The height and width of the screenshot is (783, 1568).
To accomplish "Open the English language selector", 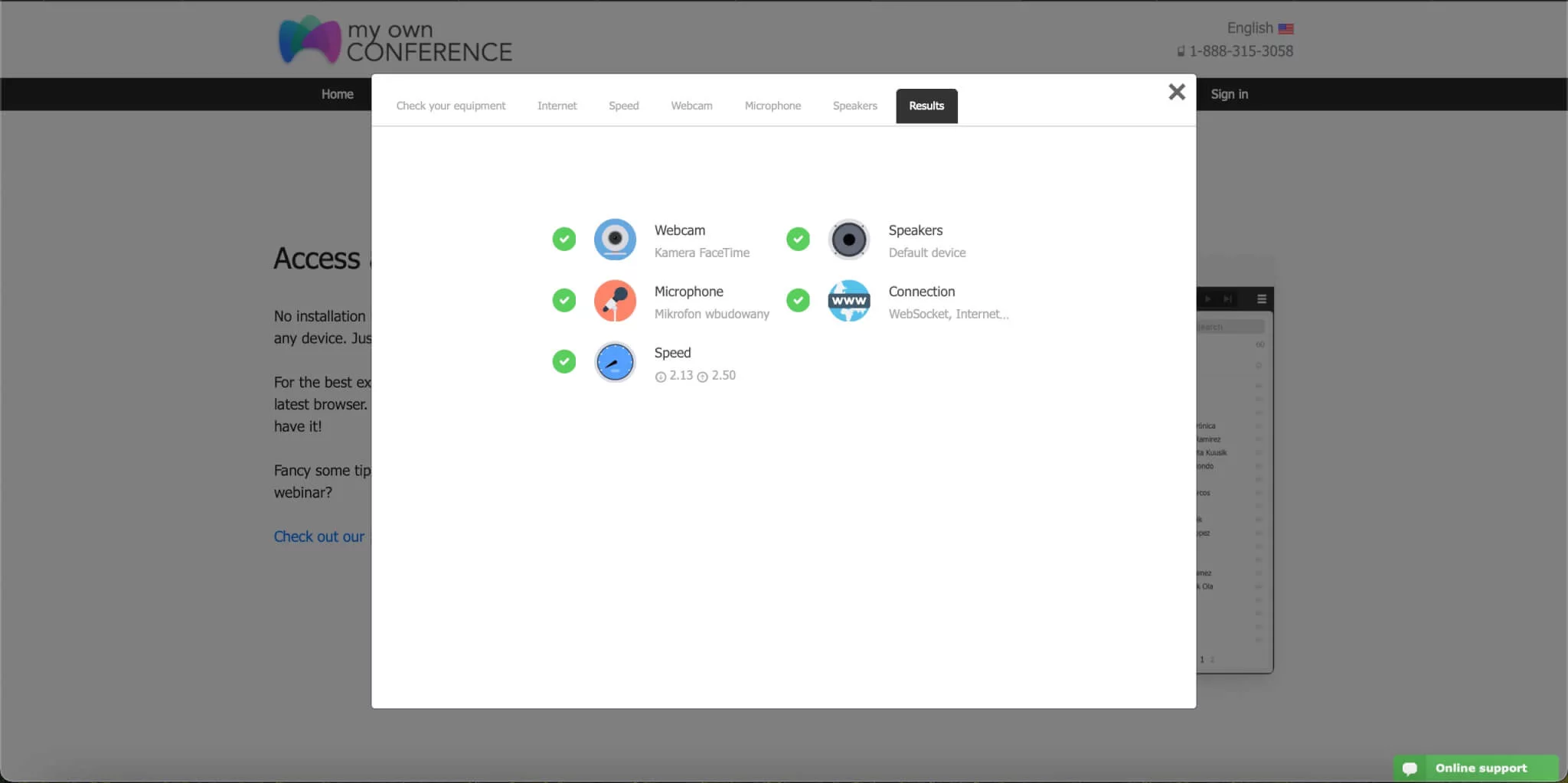I will 1249,28.
